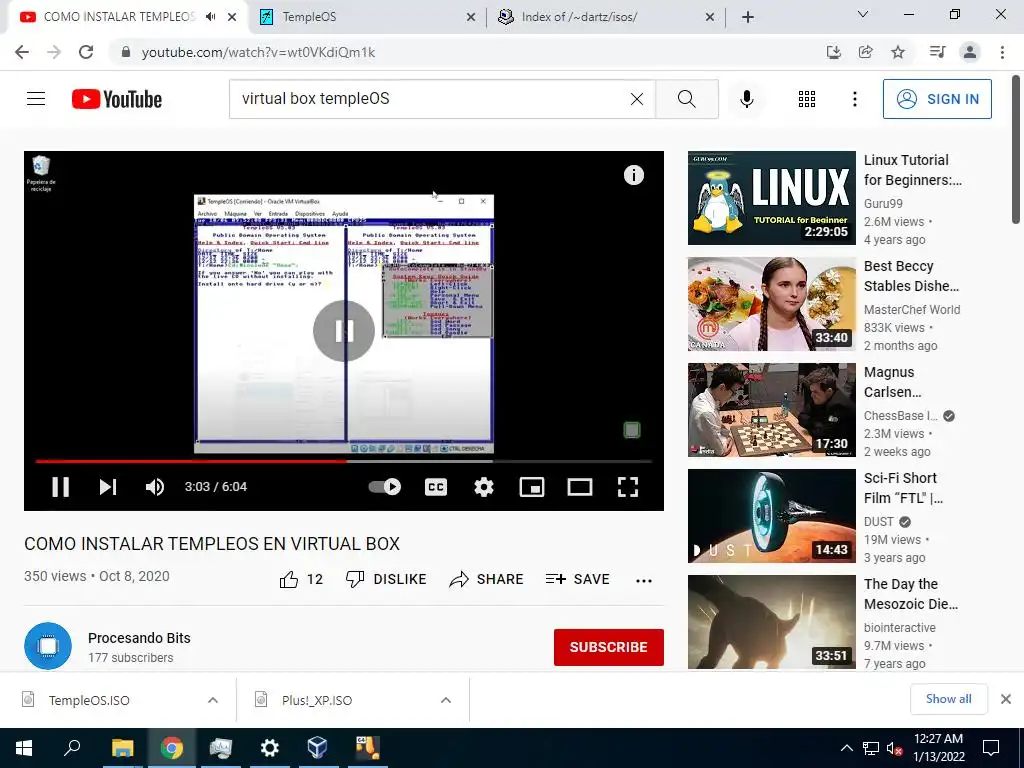Open the Chrome profile icon
This screenshot has height=768, width=1024.
[970, 52]
